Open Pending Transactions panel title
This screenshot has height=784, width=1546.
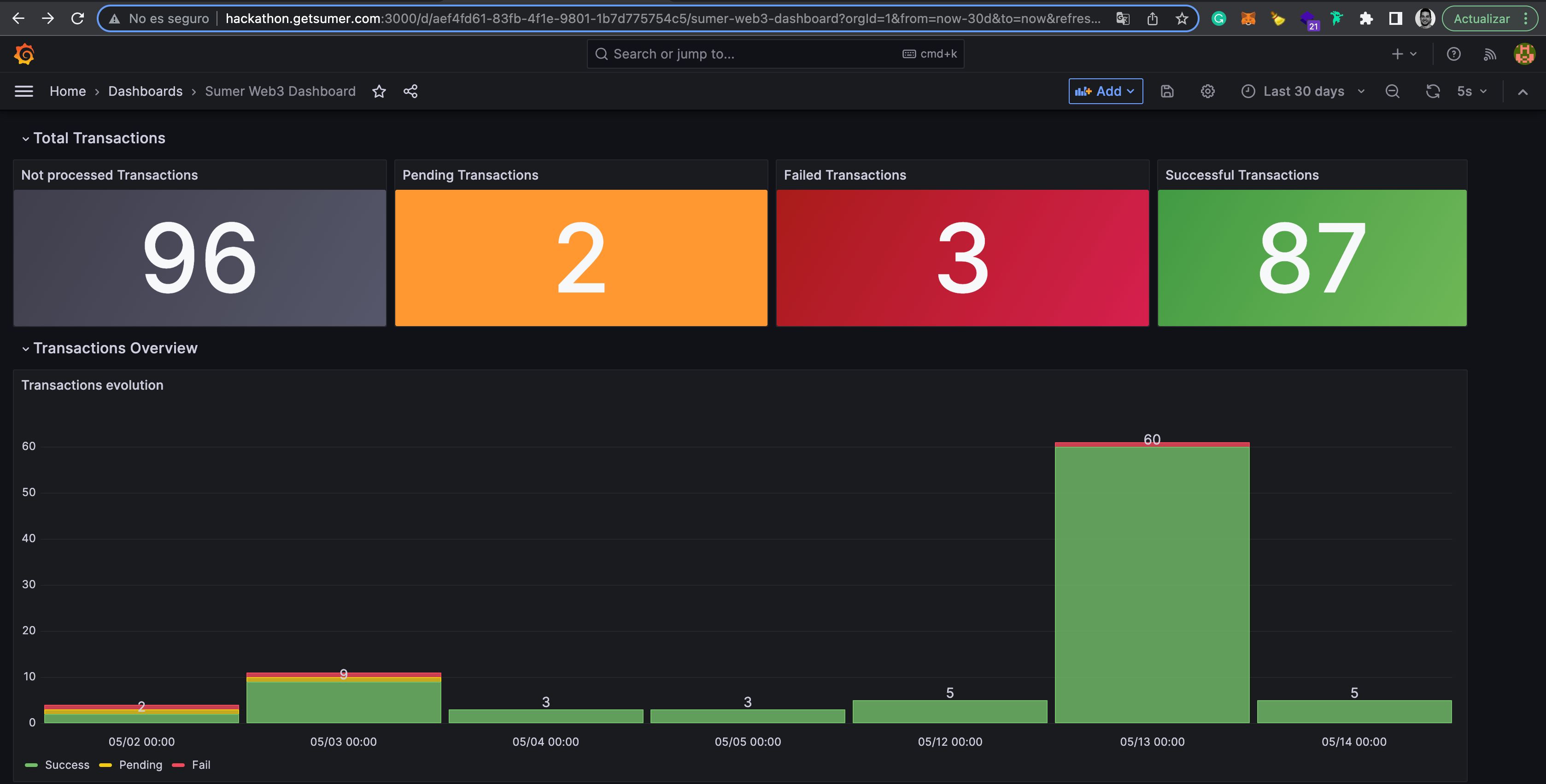(470, 176)
